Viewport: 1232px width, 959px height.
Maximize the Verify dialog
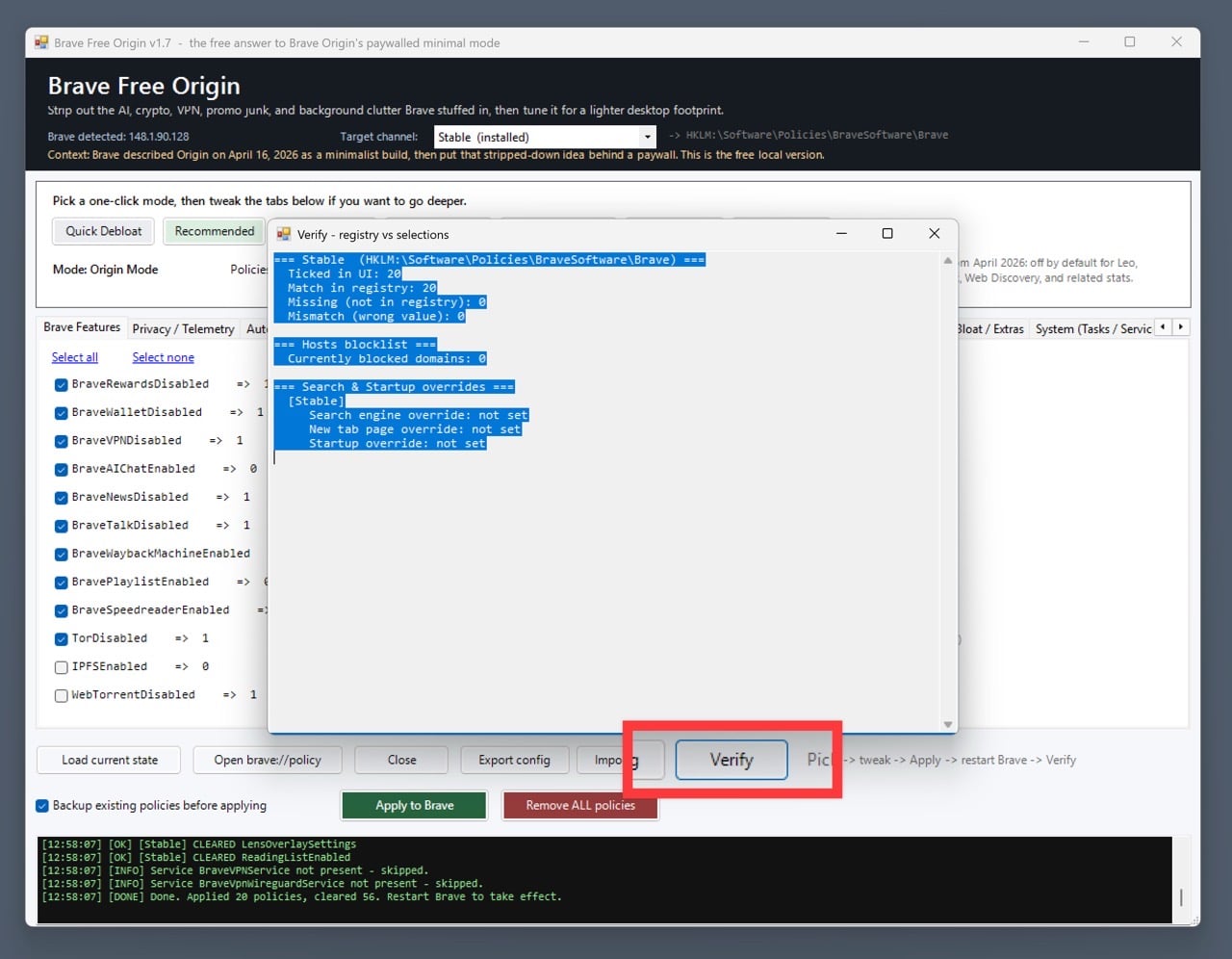887,233
